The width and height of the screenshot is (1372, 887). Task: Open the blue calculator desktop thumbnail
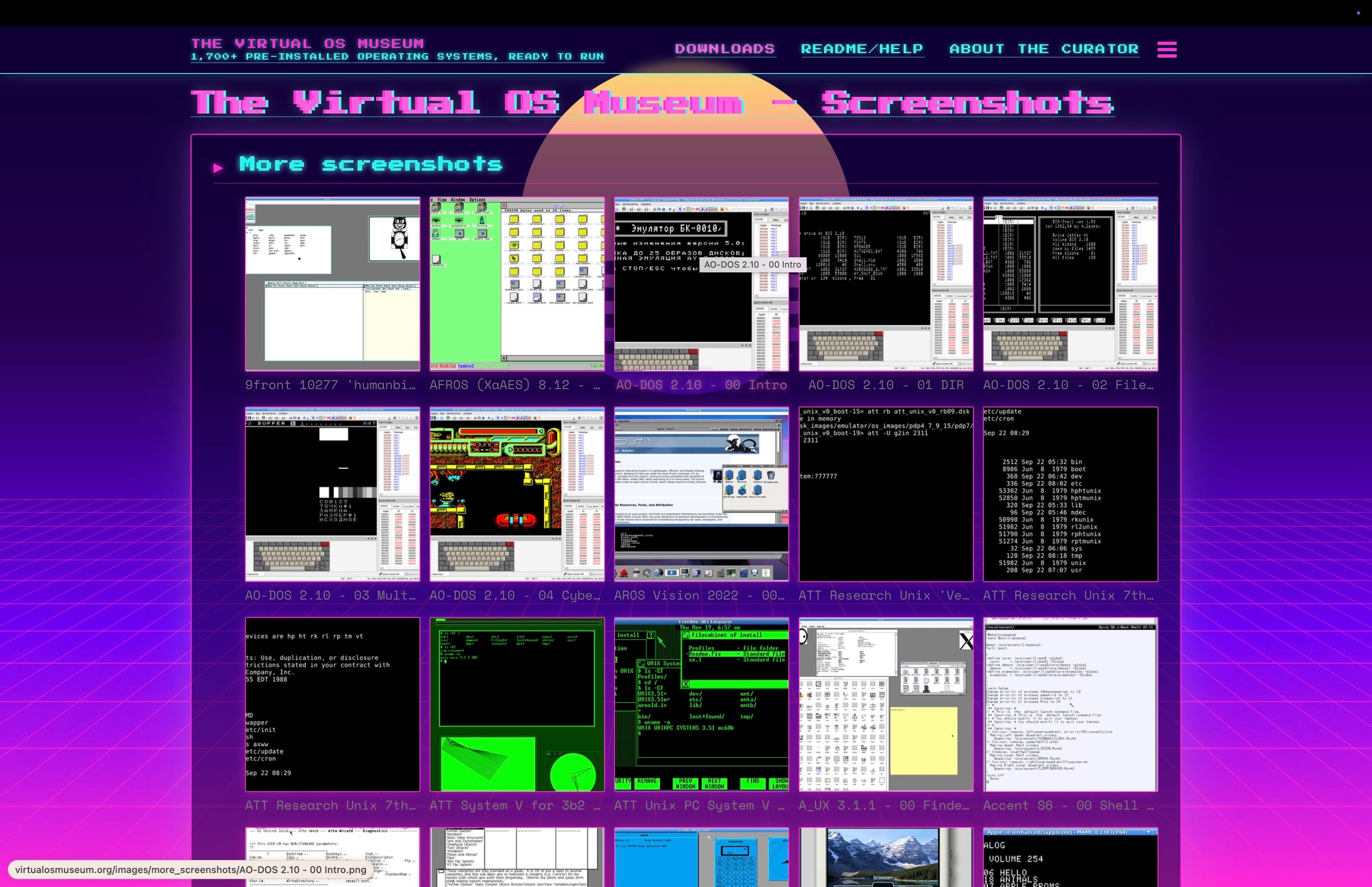pyautogui.click(x=701, y=857)
